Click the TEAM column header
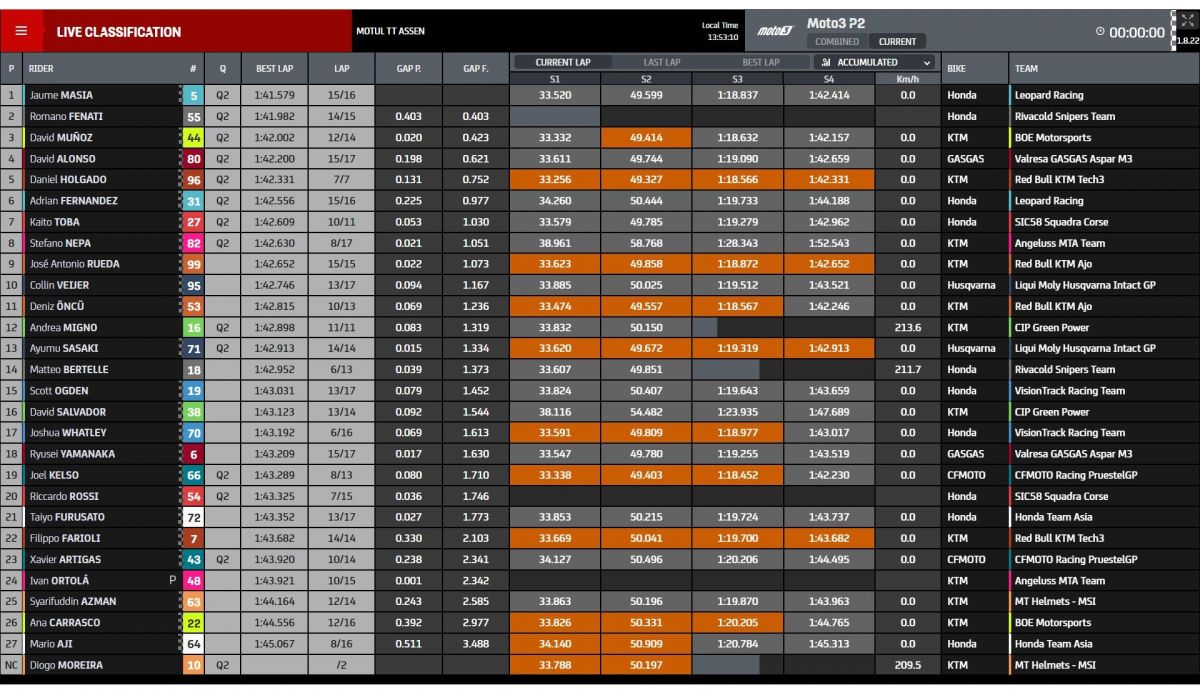The width and height of the screenshot is (1200, 690). [x=1026, y=69]
